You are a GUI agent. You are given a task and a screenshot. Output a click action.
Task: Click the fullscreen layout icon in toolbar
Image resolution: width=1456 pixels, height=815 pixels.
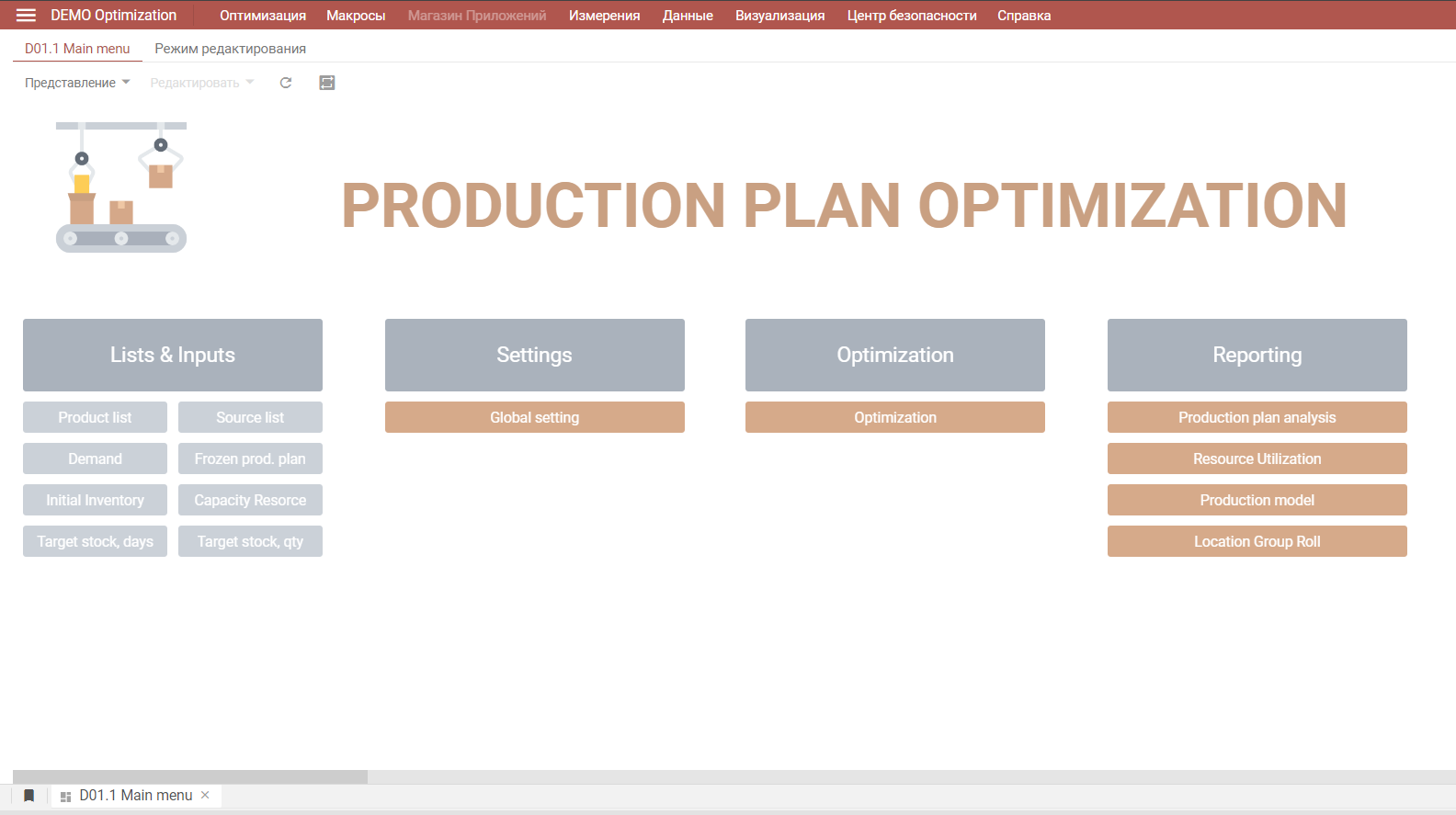pyautogui.click(x=326, y=83)
